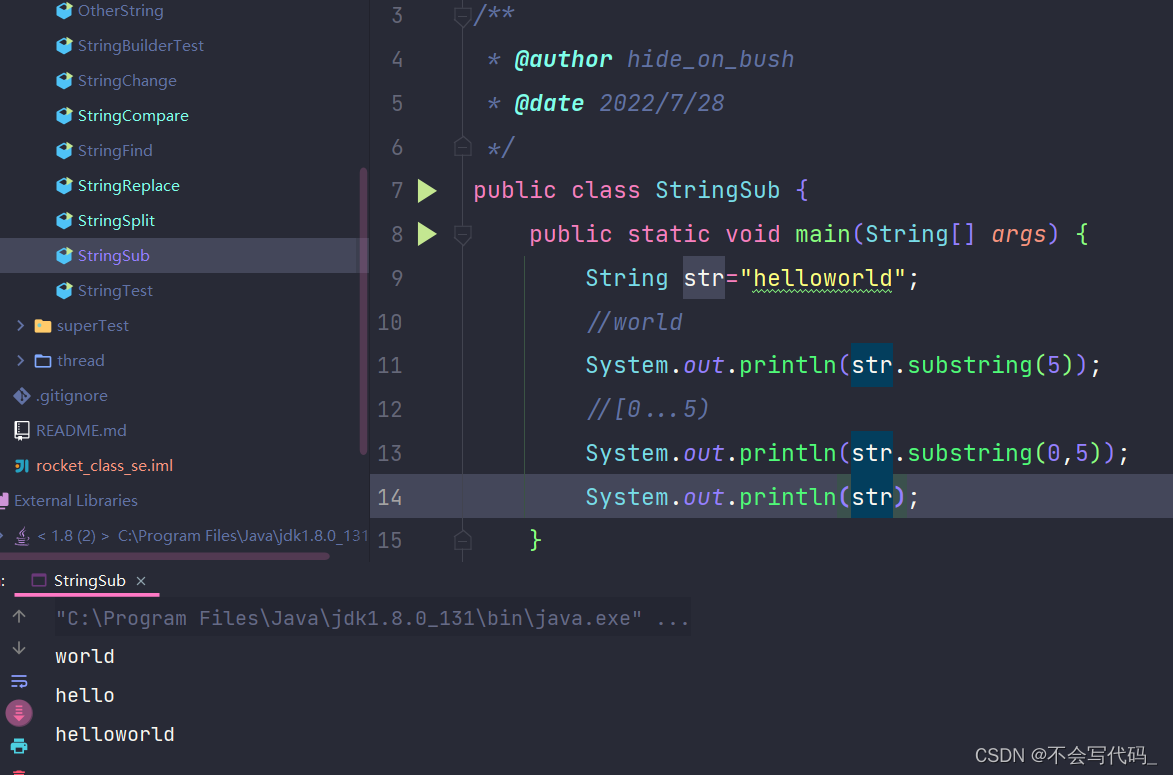Viewport: 1173px width, 775px height.
Task: Open StringReplace class file
Action: tap(129, 186)
